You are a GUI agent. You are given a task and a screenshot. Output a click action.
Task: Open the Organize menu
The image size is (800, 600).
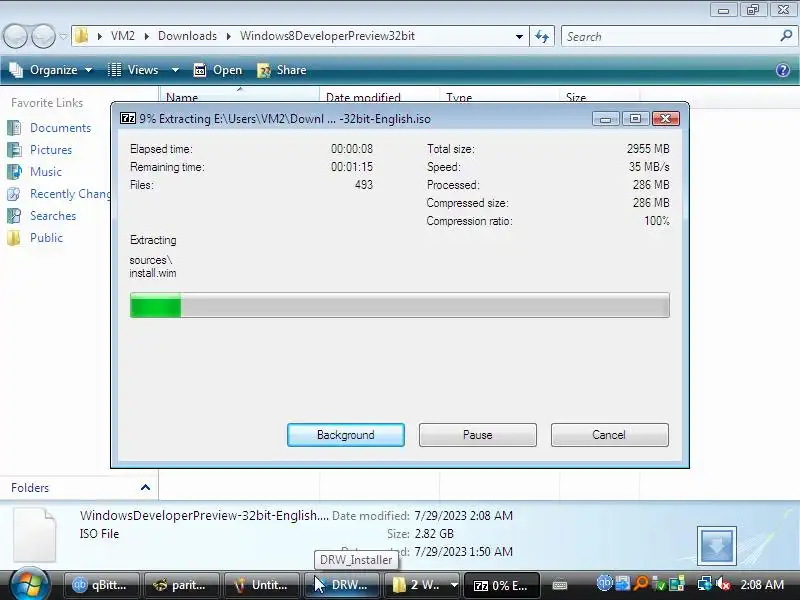click(52, 70)
